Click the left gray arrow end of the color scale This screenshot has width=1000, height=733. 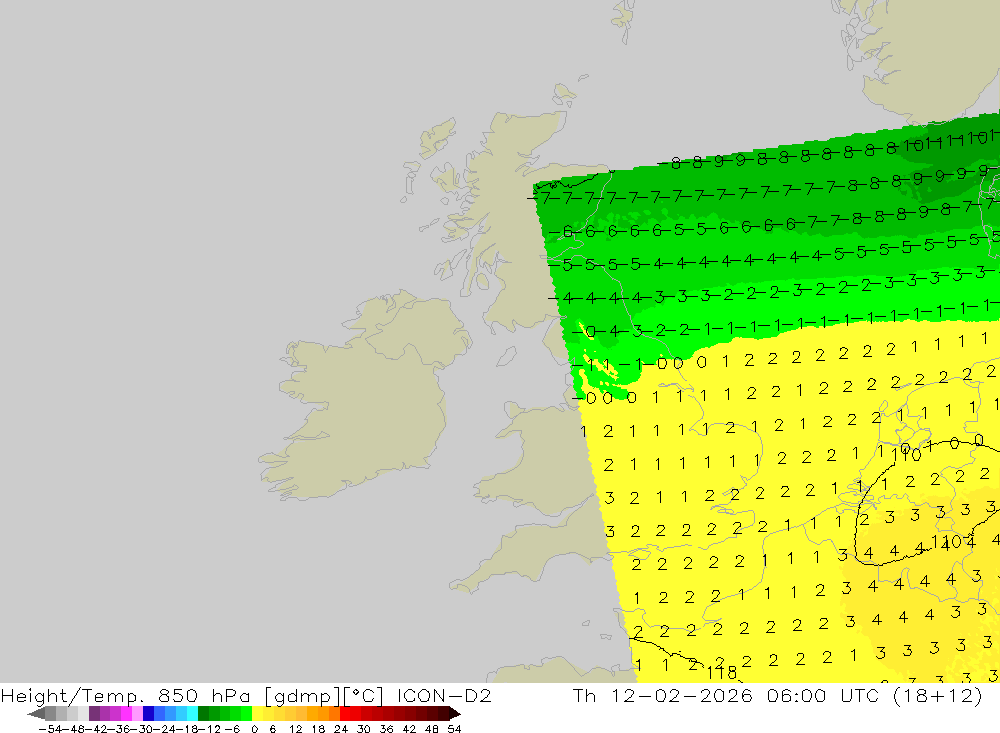[36, 713]
